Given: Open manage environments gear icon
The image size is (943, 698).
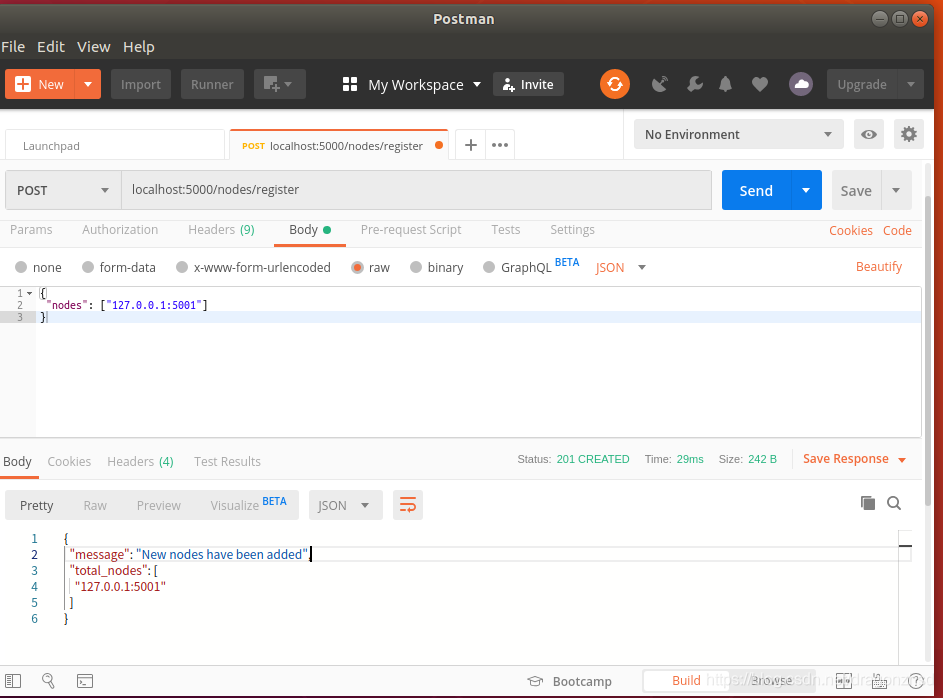Looking at the screenshot, I should [x=909, y=134].
